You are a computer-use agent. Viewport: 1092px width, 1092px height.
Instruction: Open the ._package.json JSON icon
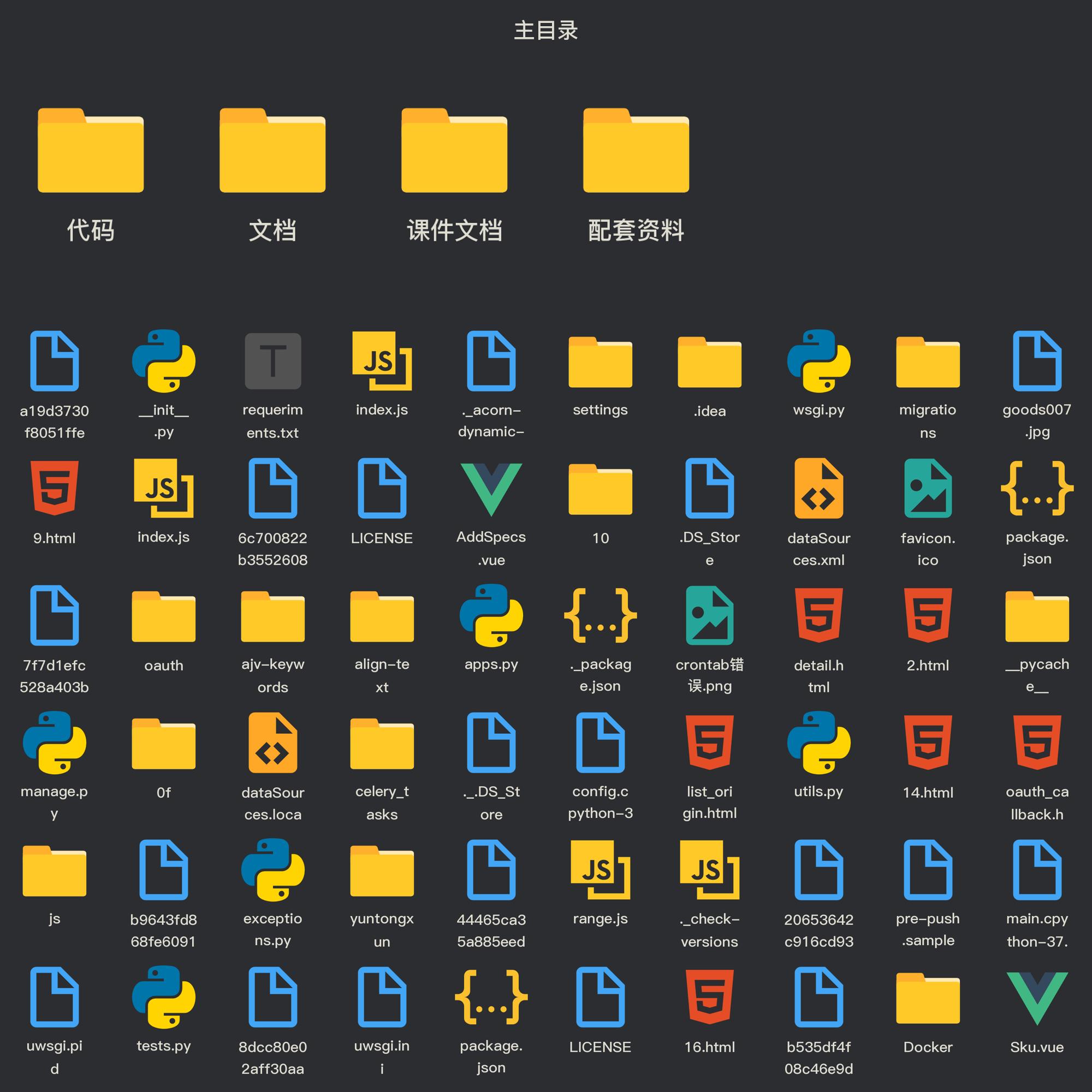[x=600, y=615]
